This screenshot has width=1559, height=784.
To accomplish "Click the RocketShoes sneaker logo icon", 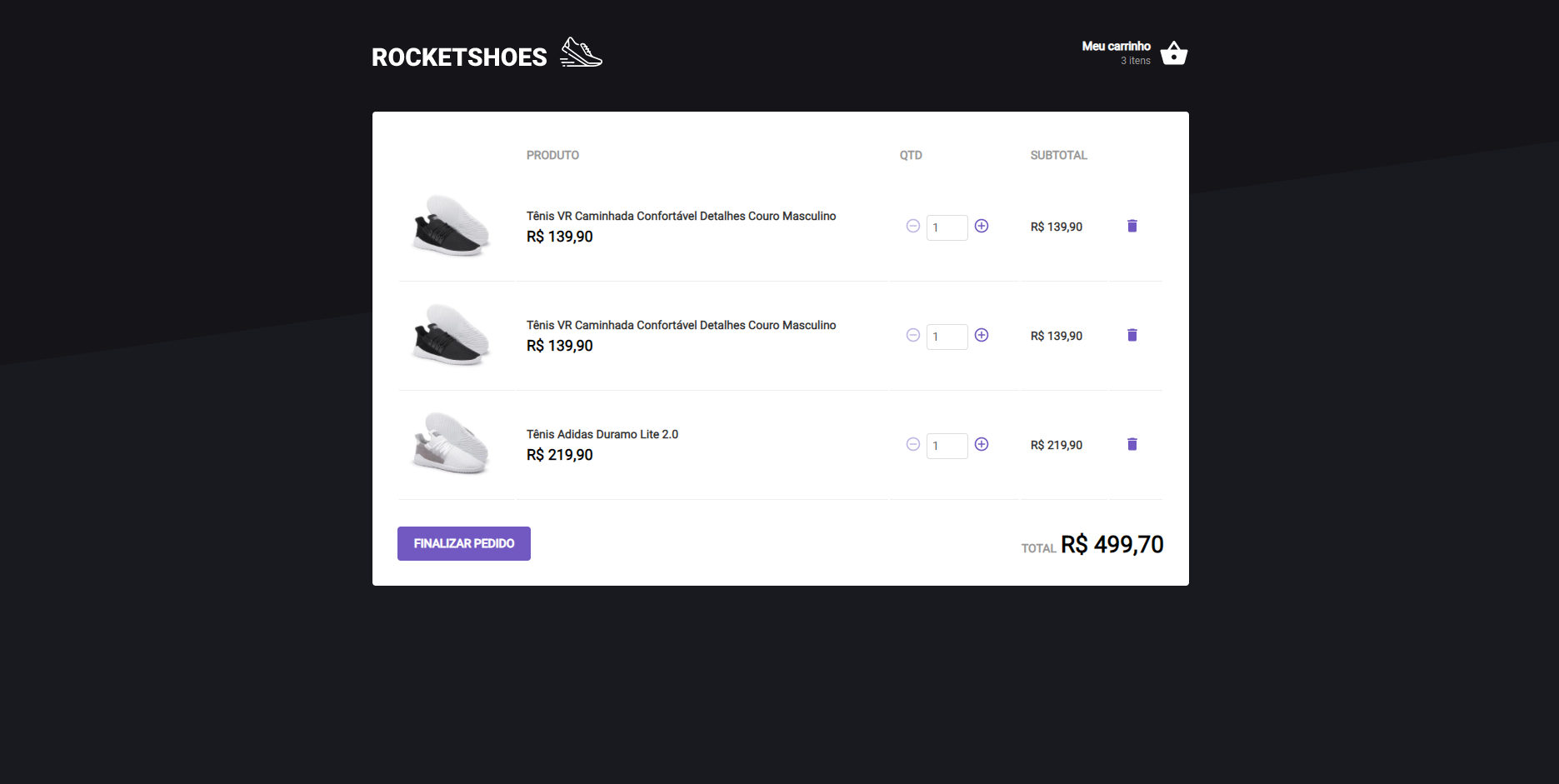I will 581,52.
